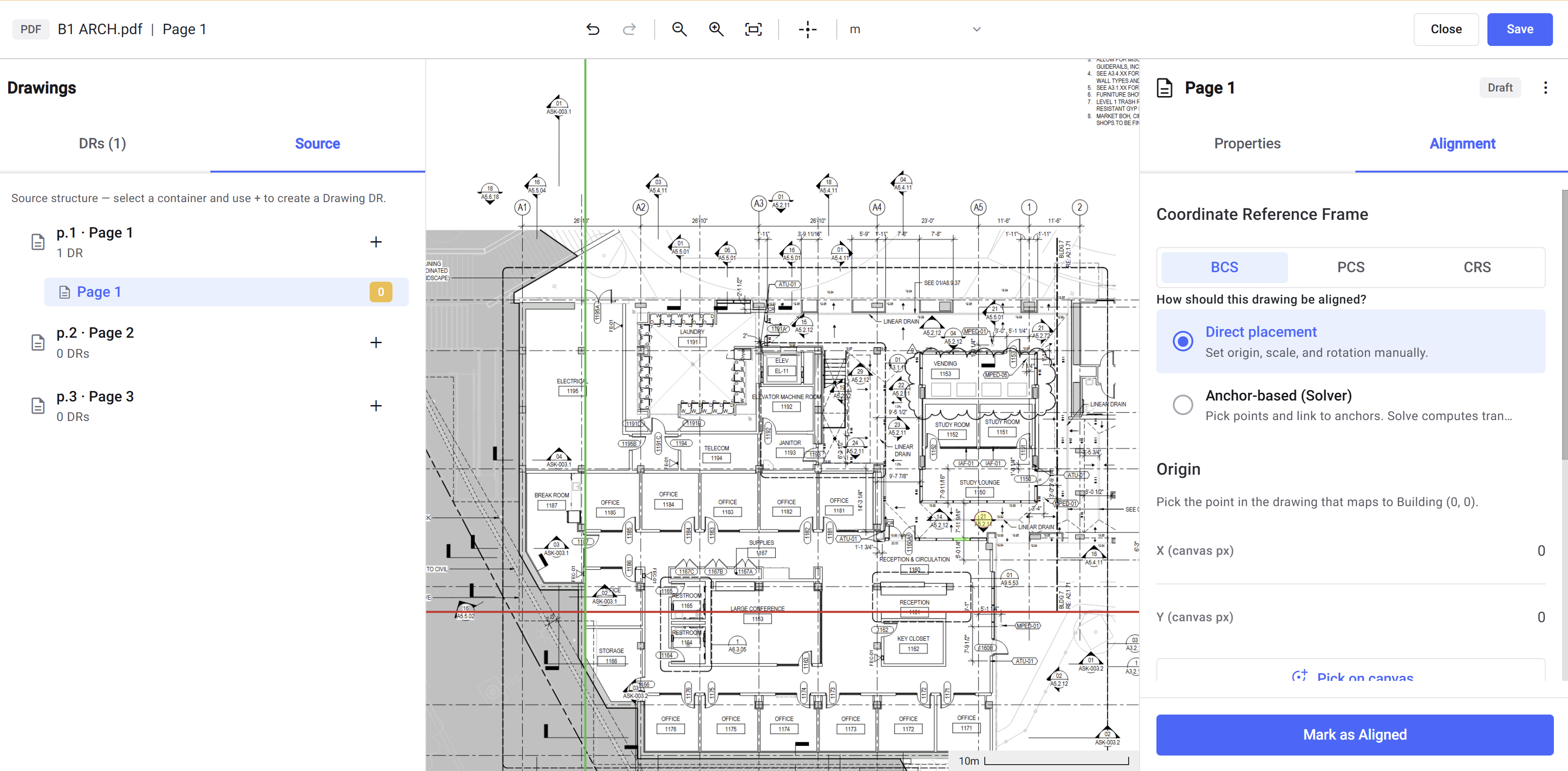Image resolution: width=1568 pixels, height=771 pixels.
Task: Click the B1 ARCH.pdf file name
Action: [x=100, y=29]
